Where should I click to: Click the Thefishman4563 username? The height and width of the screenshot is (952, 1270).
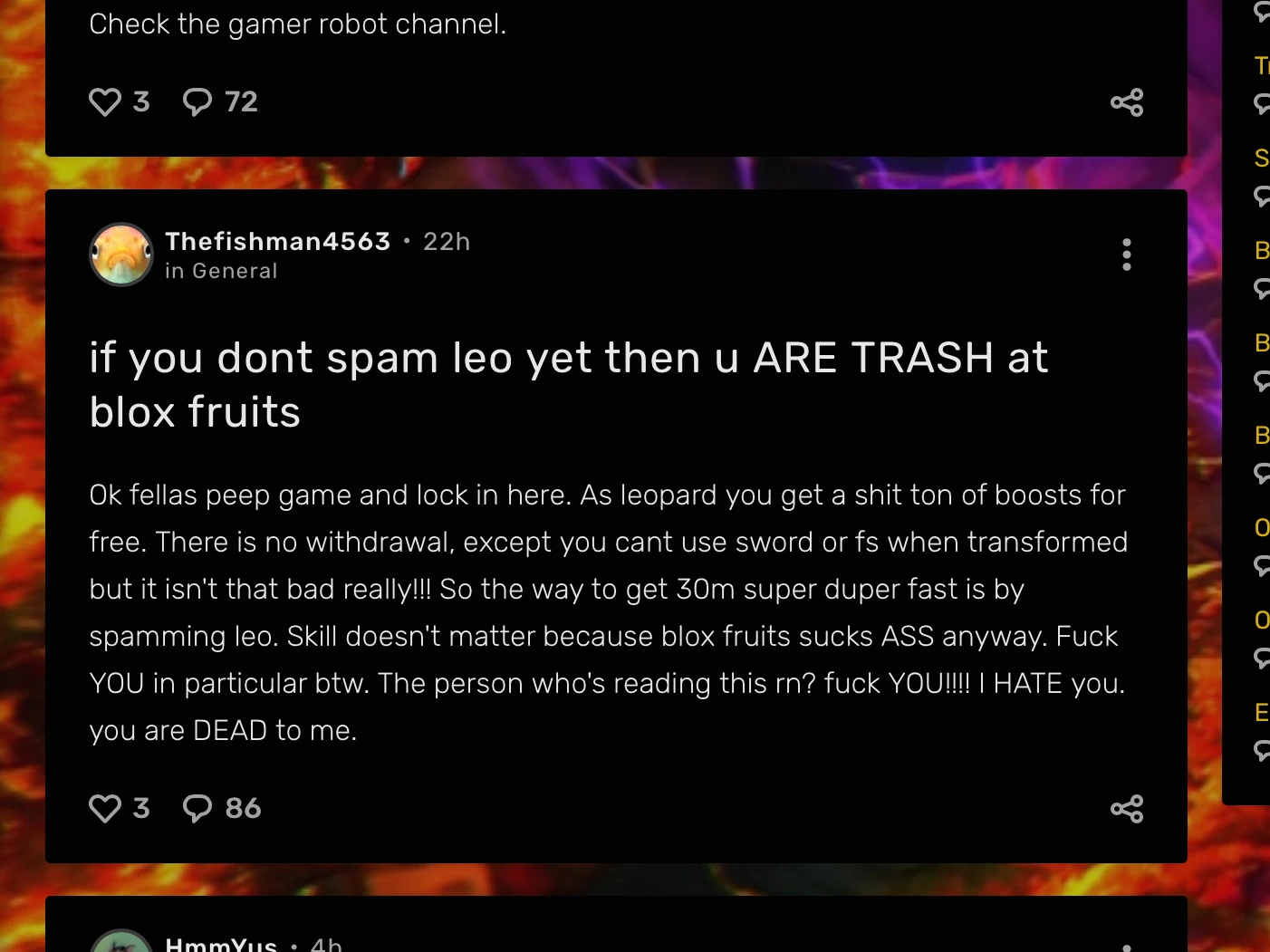(277, 241)
